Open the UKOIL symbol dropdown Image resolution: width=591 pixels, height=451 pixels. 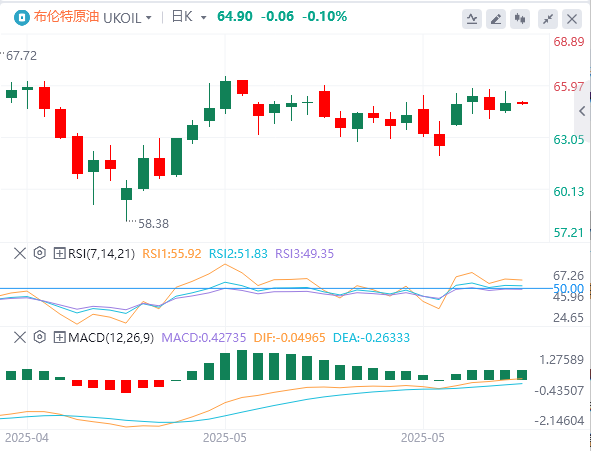pyautogui.click(x=127, y=18)
